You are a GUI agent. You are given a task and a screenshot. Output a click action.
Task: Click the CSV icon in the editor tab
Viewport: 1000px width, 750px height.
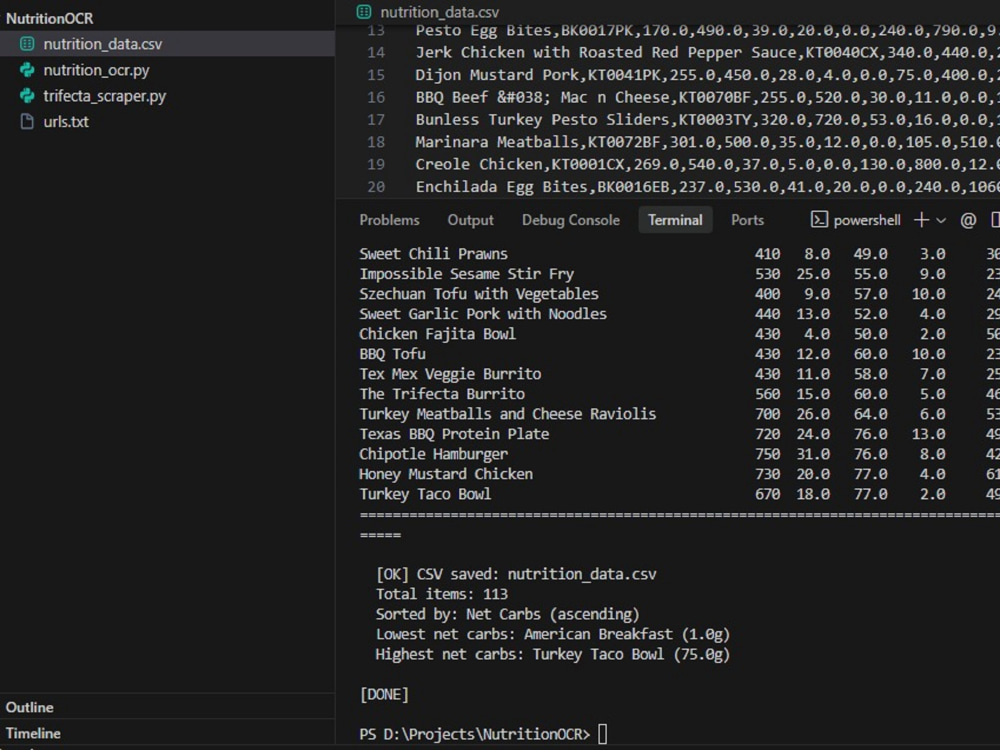pos(364,11)
